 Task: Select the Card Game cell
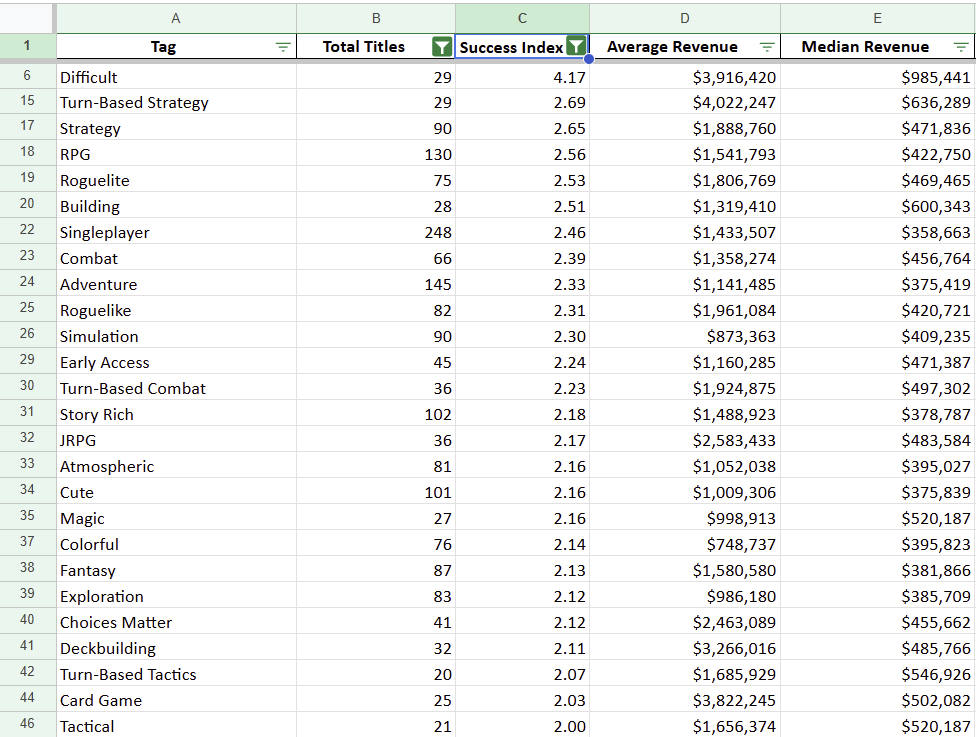point(176,700)
